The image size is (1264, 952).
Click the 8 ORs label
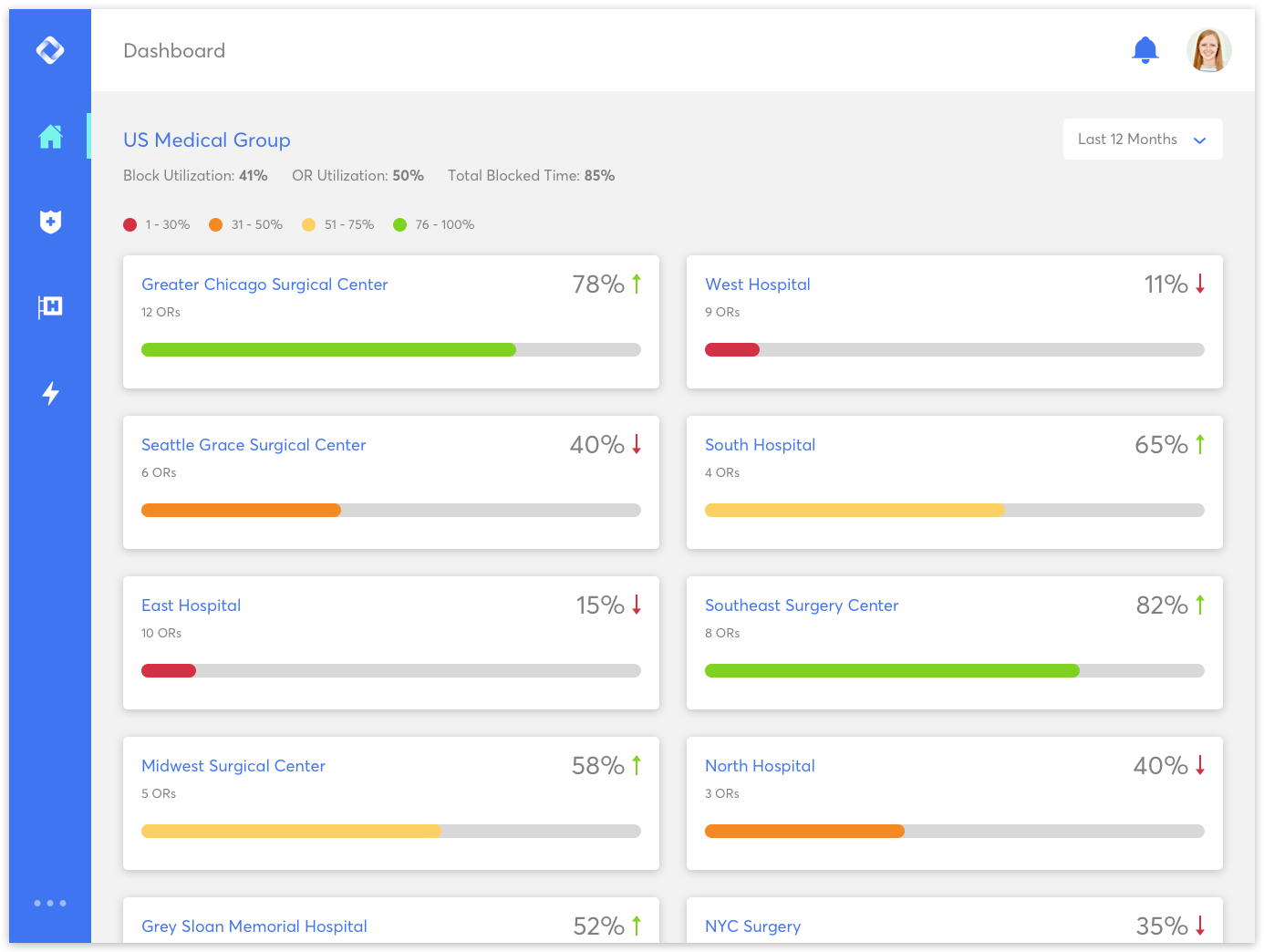[722, 633]
